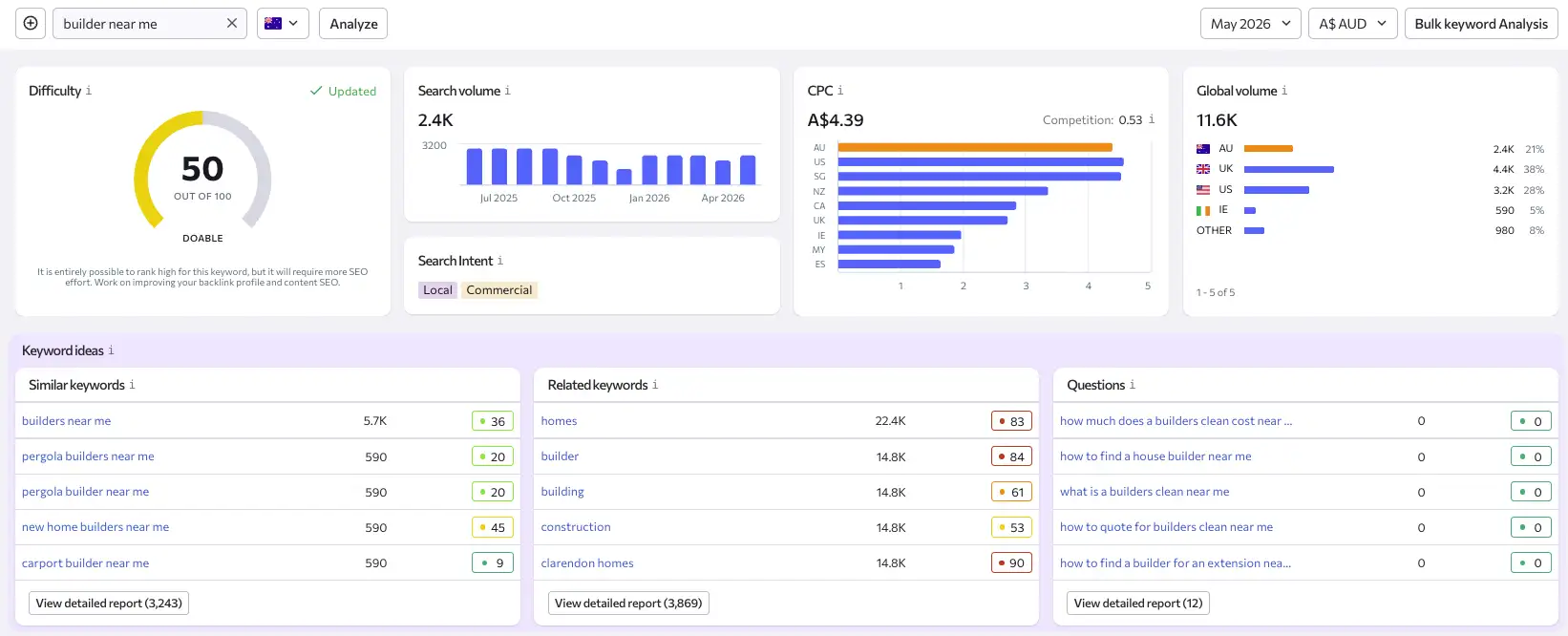Click the Difficulty info icon
This screenshot has width=1568, height=636.
[89, 91]
